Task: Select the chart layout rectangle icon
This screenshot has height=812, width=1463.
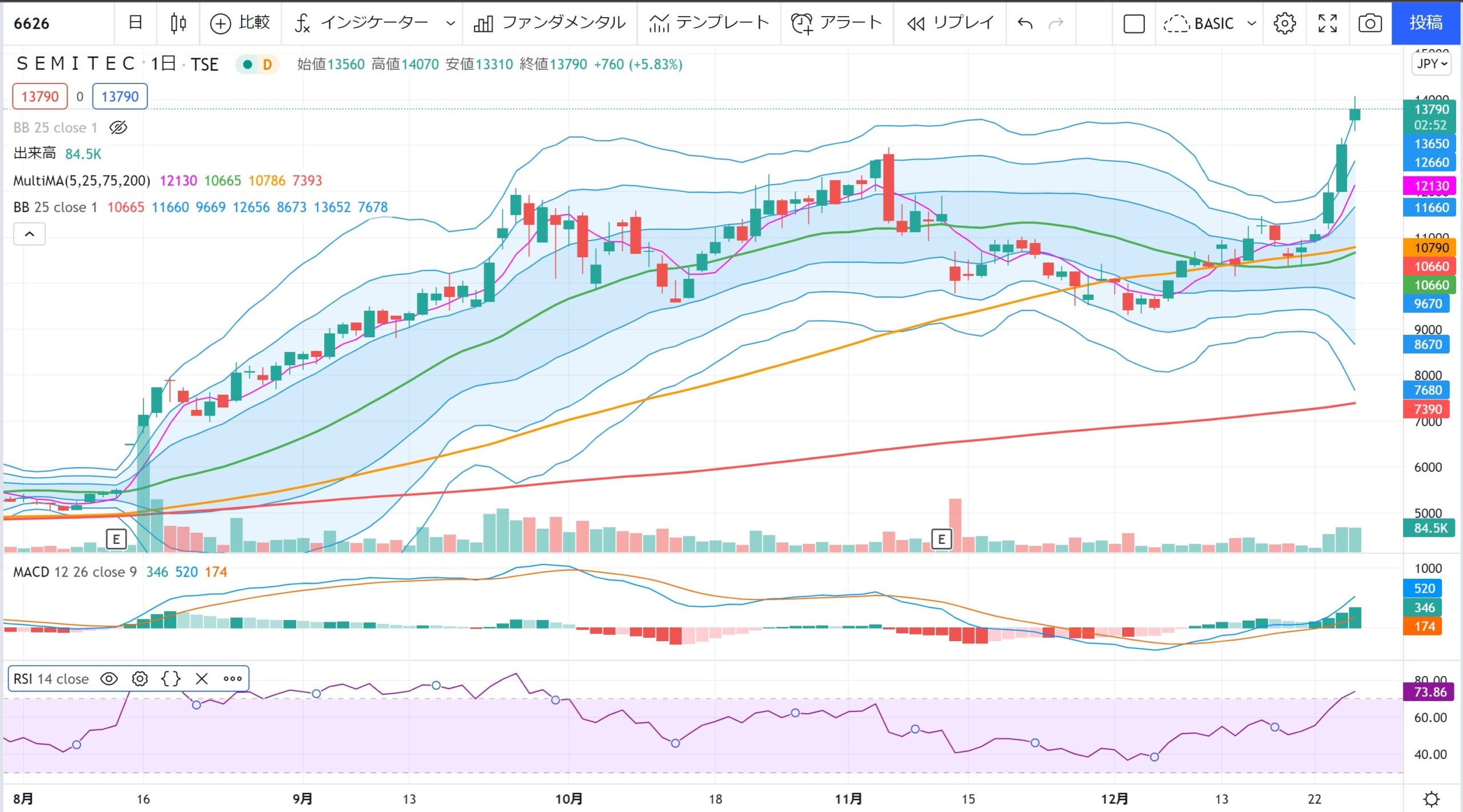Action: pos(1134,23)
